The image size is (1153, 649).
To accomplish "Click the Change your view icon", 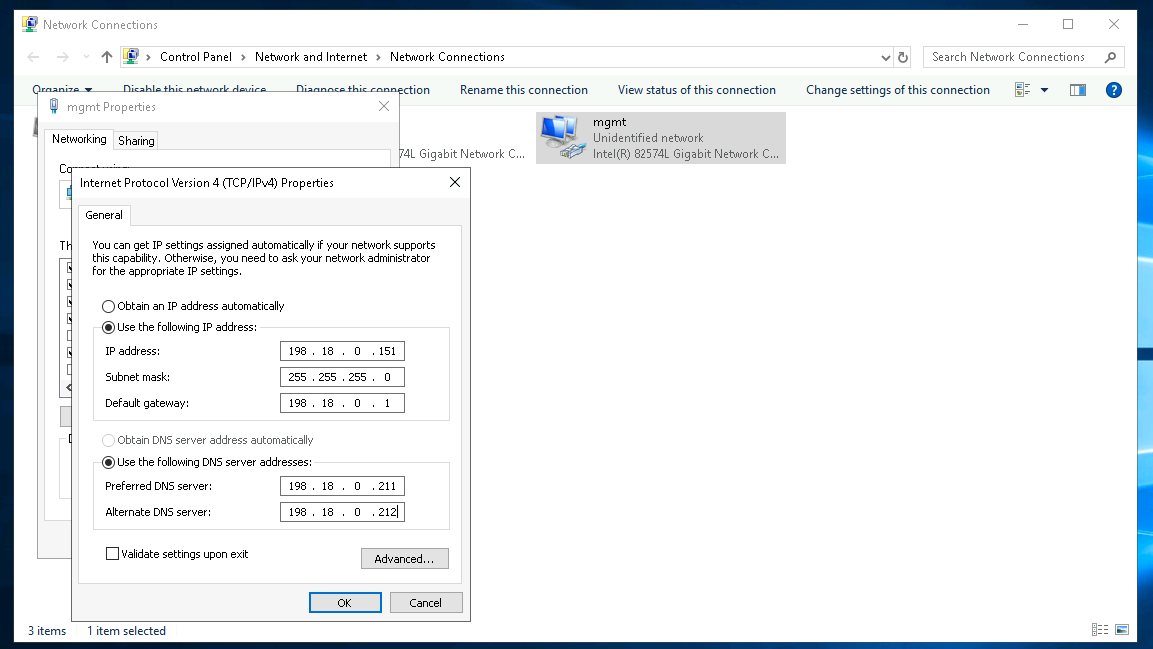I will pyautogui.click(x=1023, y=90).
